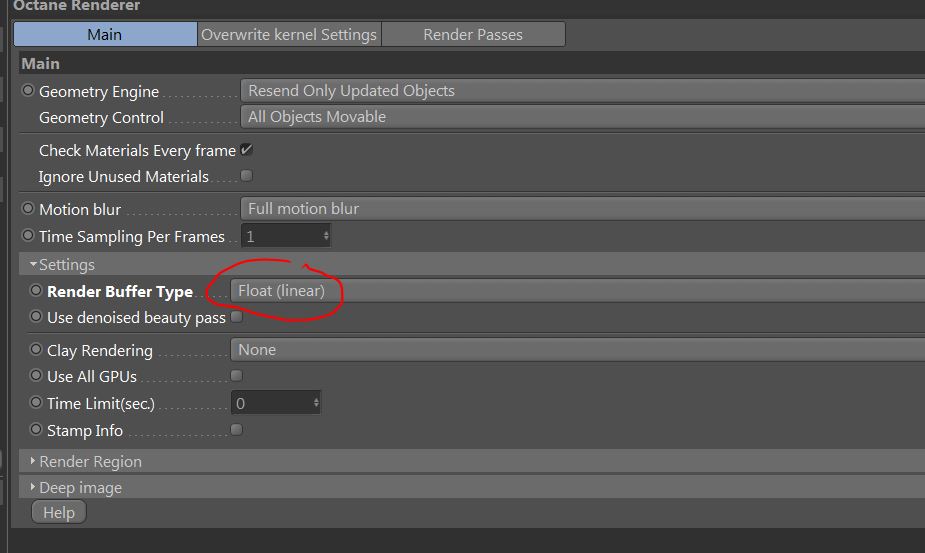Screen dimensions: 925x553
Task: Enable the Stamp Info checkbox
Action: point(237,430)
